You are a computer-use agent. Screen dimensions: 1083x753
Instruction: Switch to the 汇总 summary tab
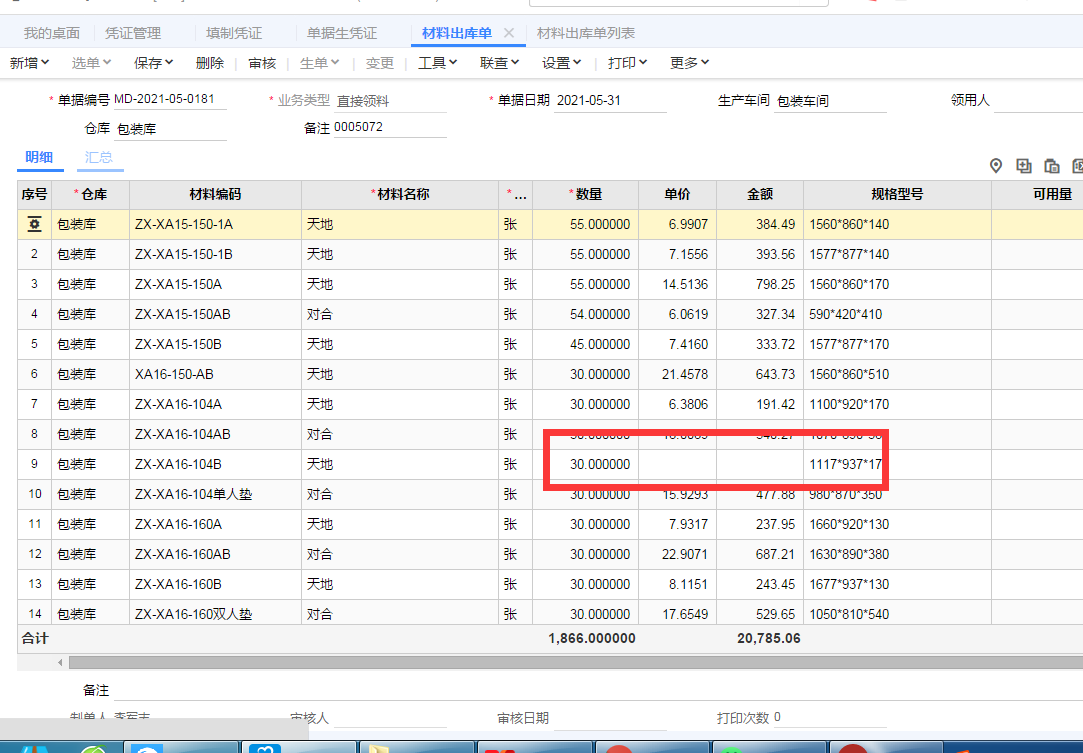pos(99,158)
